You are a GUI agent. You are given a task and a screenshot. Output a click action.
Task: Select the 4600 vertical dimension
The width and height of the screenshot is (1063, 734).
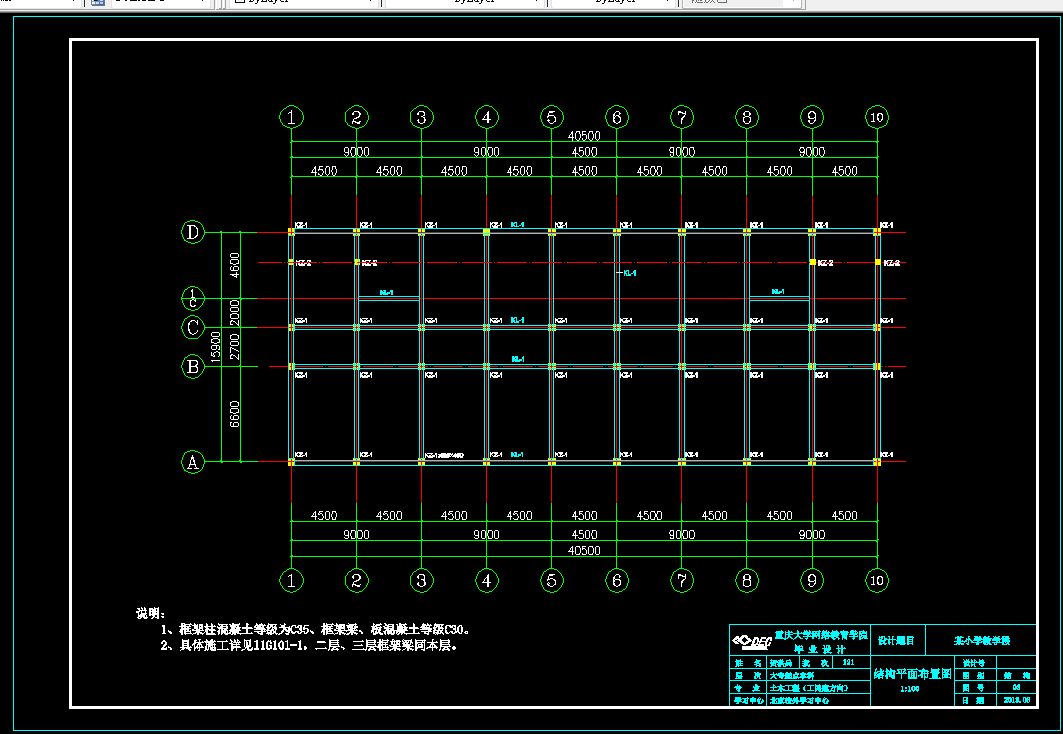click(x=235, y=265)
